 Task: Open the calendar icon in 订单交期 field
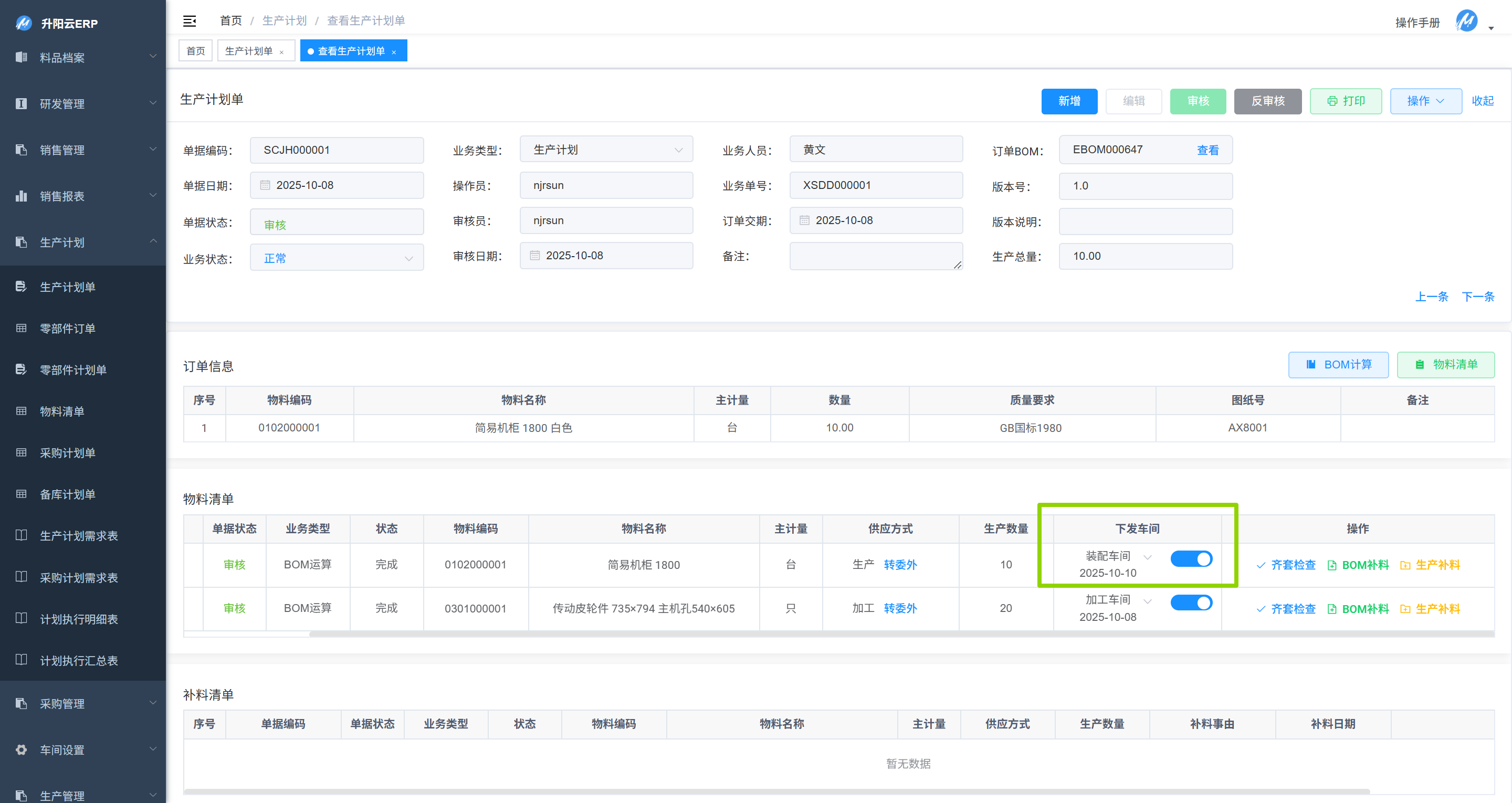pyautogui.click(x=804, y=220)
